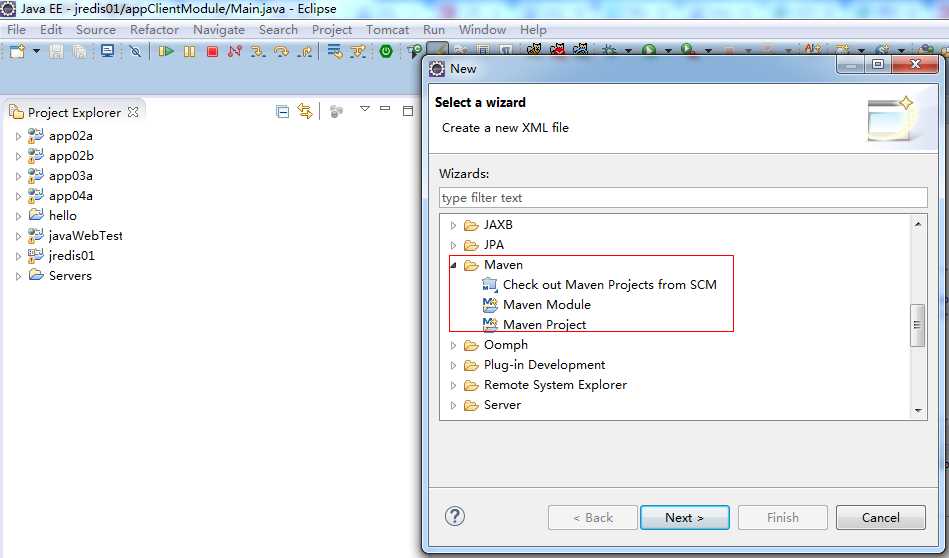The width and height of the screenshot is (949, 558).
Task: Click the wizard list scroll down arrow
Action: [x=918, y=410]
